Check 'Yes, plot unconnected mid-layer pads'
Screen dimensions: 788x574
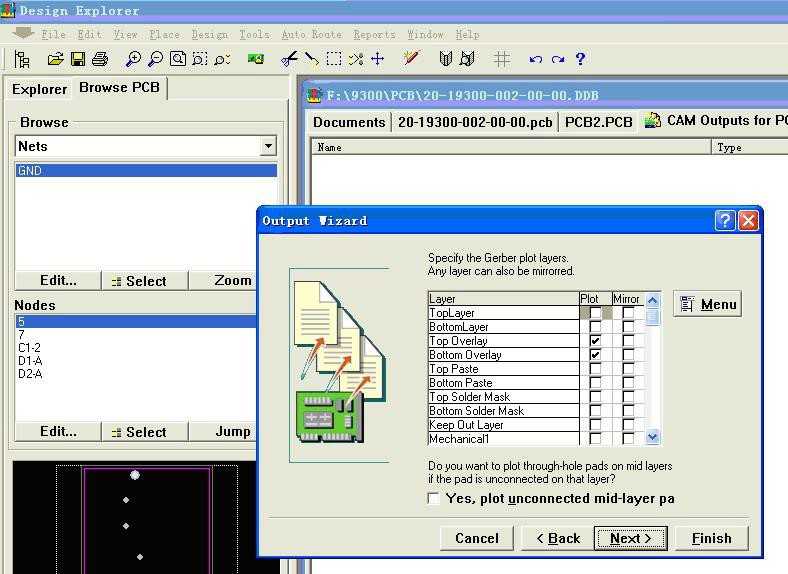[433, 498]
